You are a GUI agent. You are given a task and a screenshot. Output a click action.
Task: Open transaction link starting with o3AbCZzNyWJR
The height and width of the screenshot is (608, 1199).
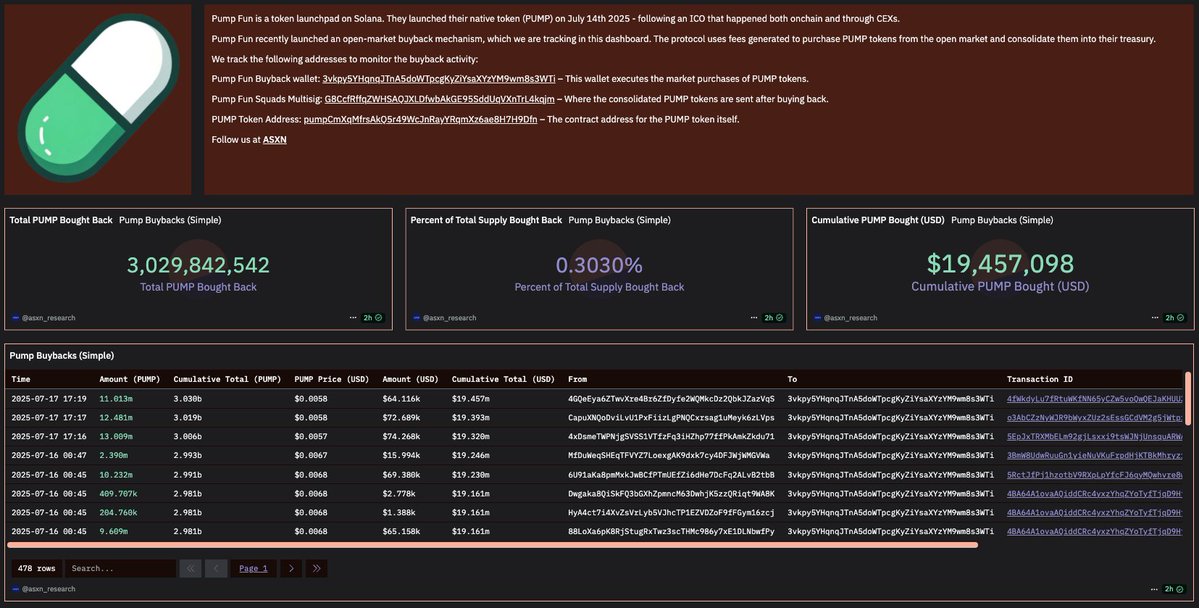pyautogui.click(x=1094, y=418)
